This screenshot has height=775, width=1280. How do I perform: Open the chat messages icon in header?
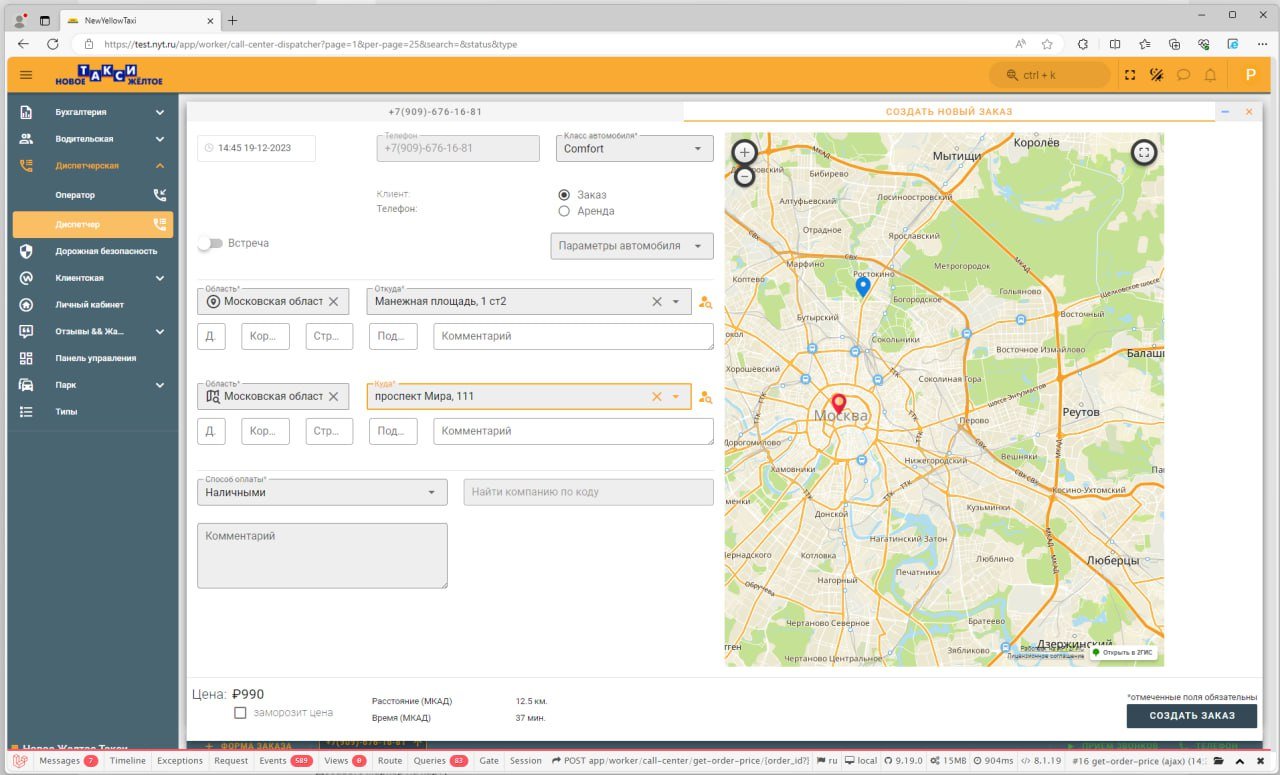(1183, 75)
